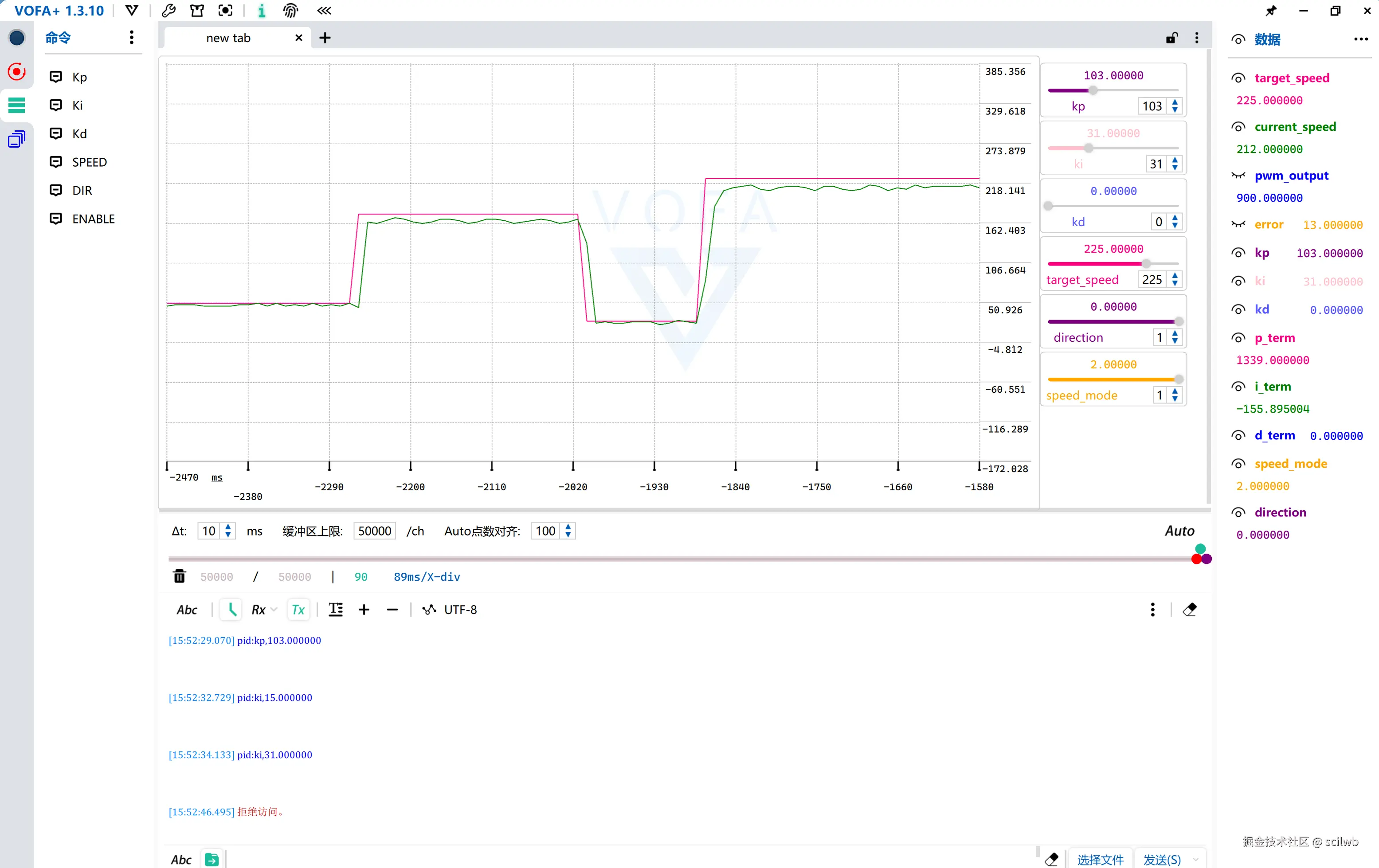
Task: Show the hidden error channel
Action: 1238,224
